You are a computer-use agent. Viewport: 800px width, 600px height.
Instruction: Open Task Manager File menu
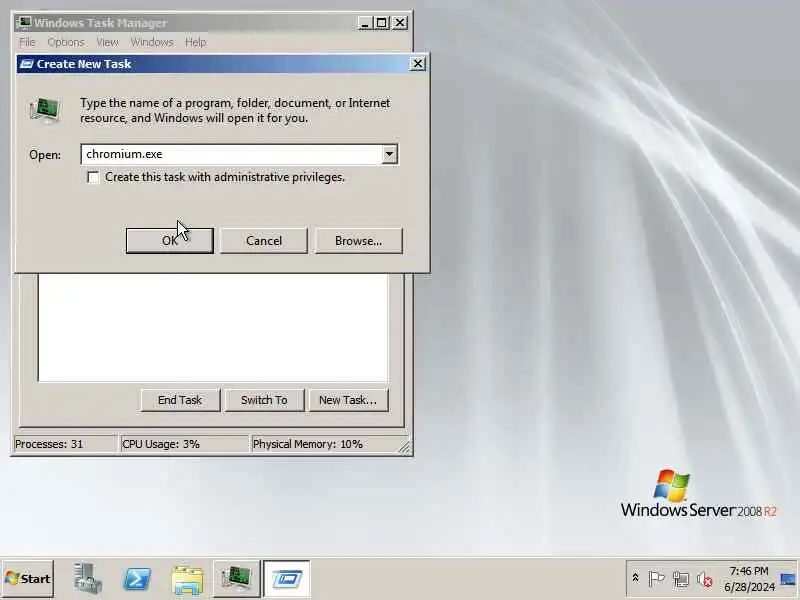tap(27, 42)
